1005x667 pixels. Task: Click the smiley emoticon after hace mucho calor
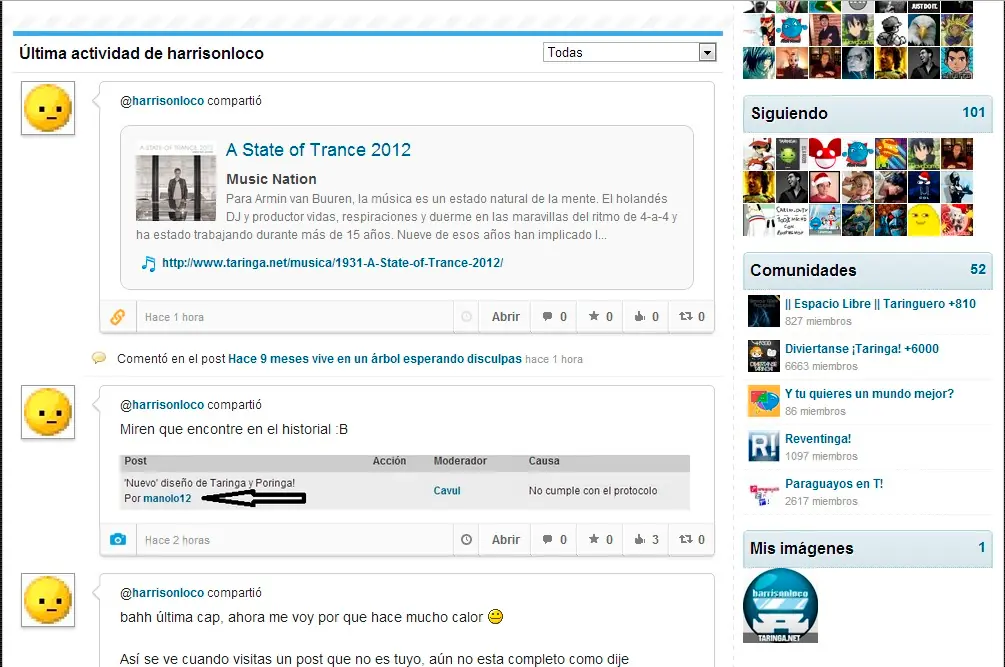point(495,616)
